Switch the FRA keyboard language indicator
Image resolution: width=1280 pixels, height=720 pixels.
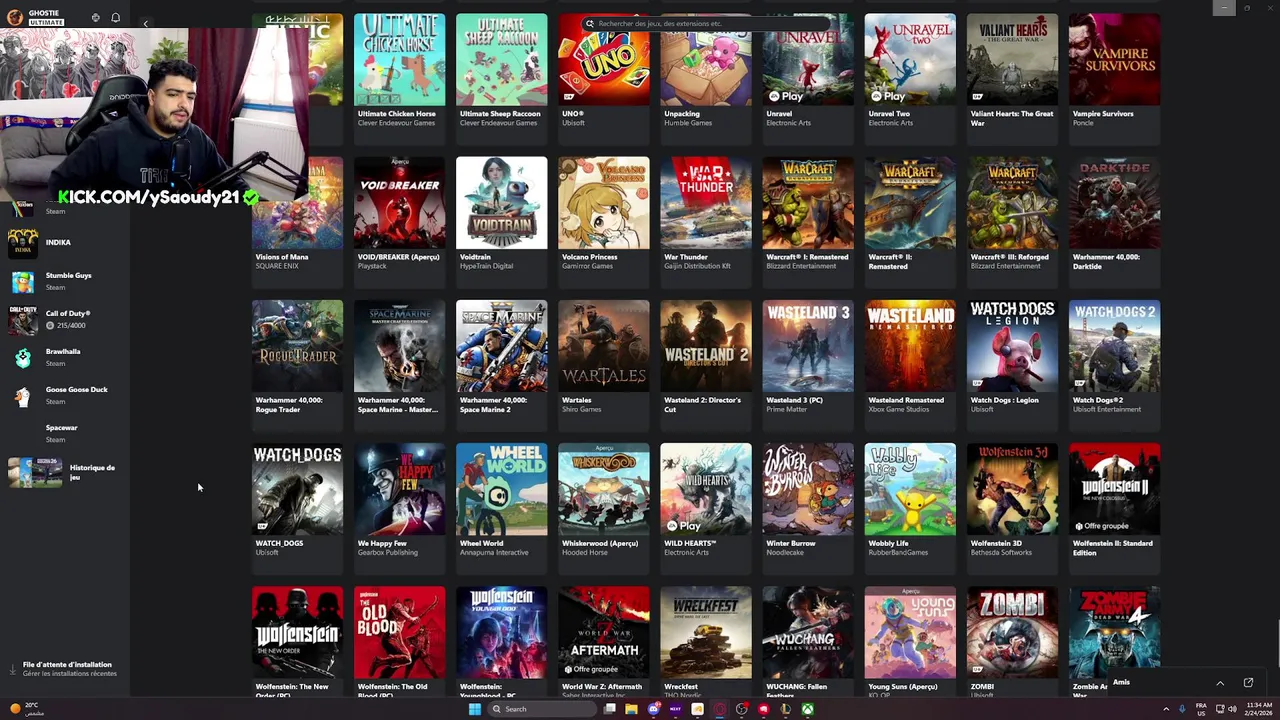(x=1201, y=709)
